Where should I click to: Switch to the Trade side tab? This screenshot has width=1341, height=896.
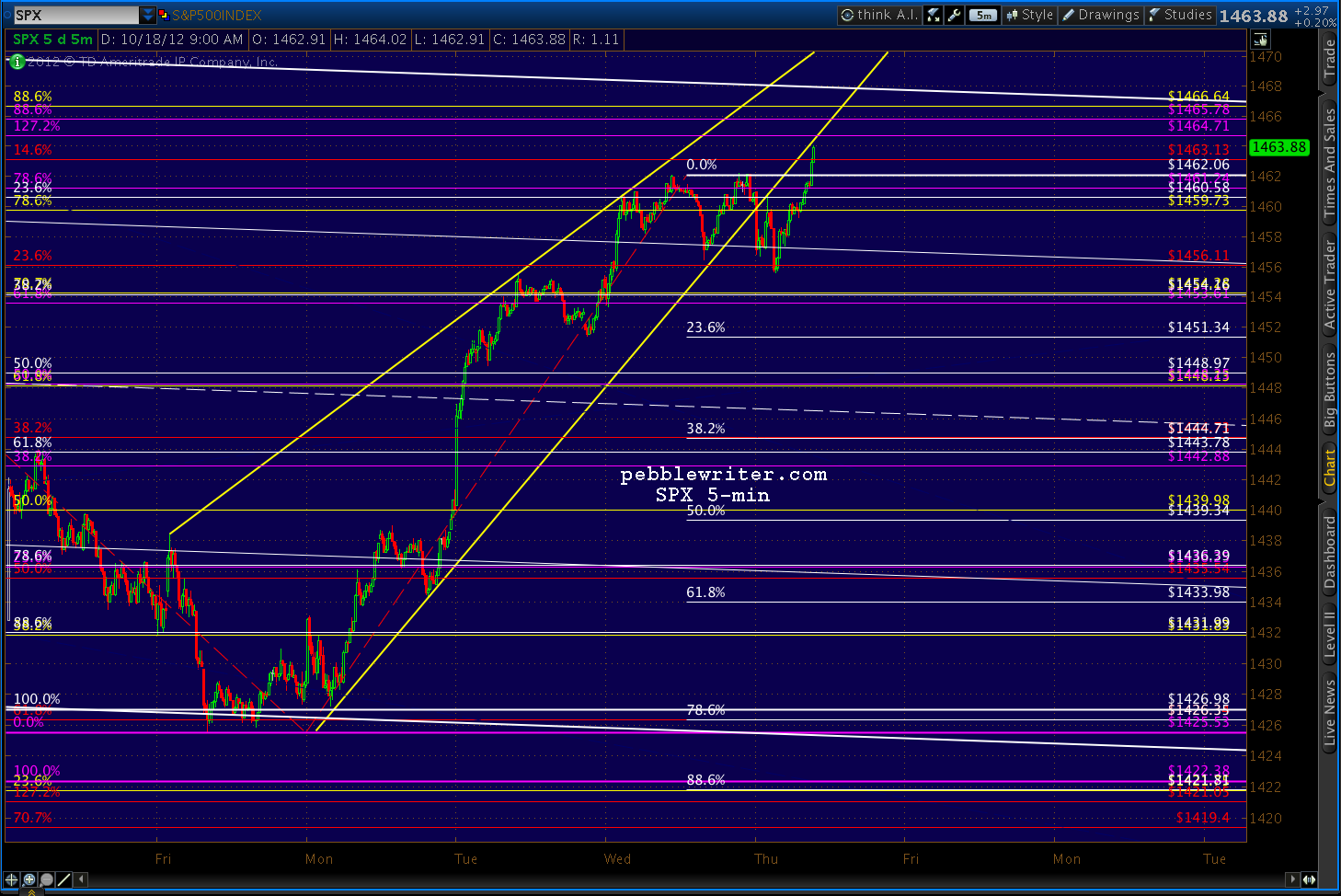[1330, 59]
